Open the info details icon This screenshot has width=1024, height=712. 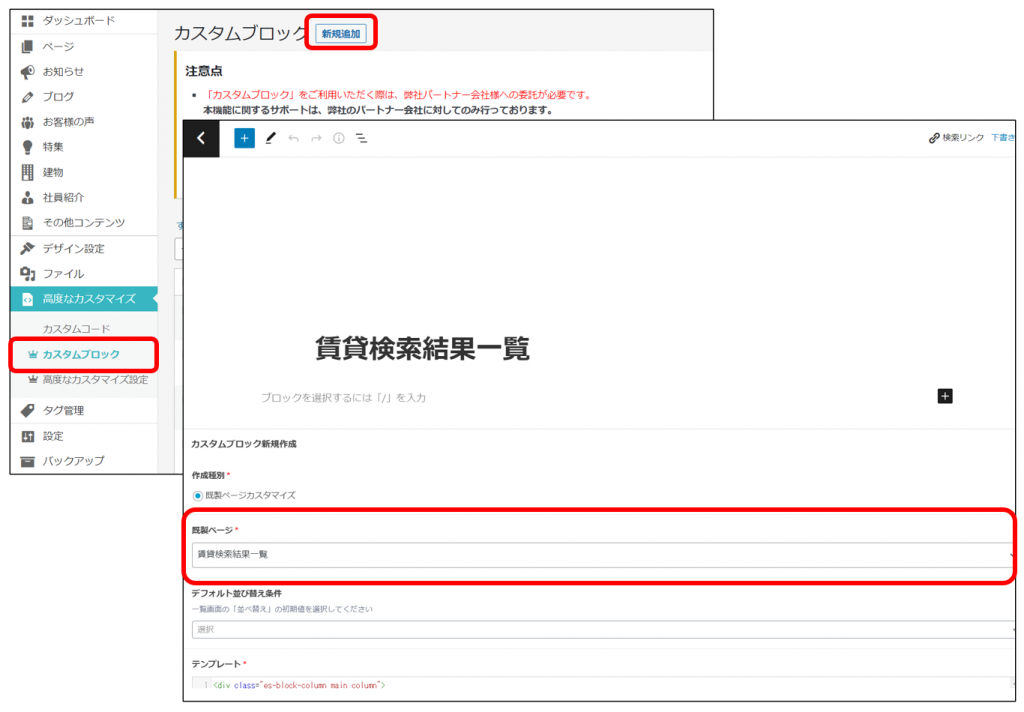[339, 138]
